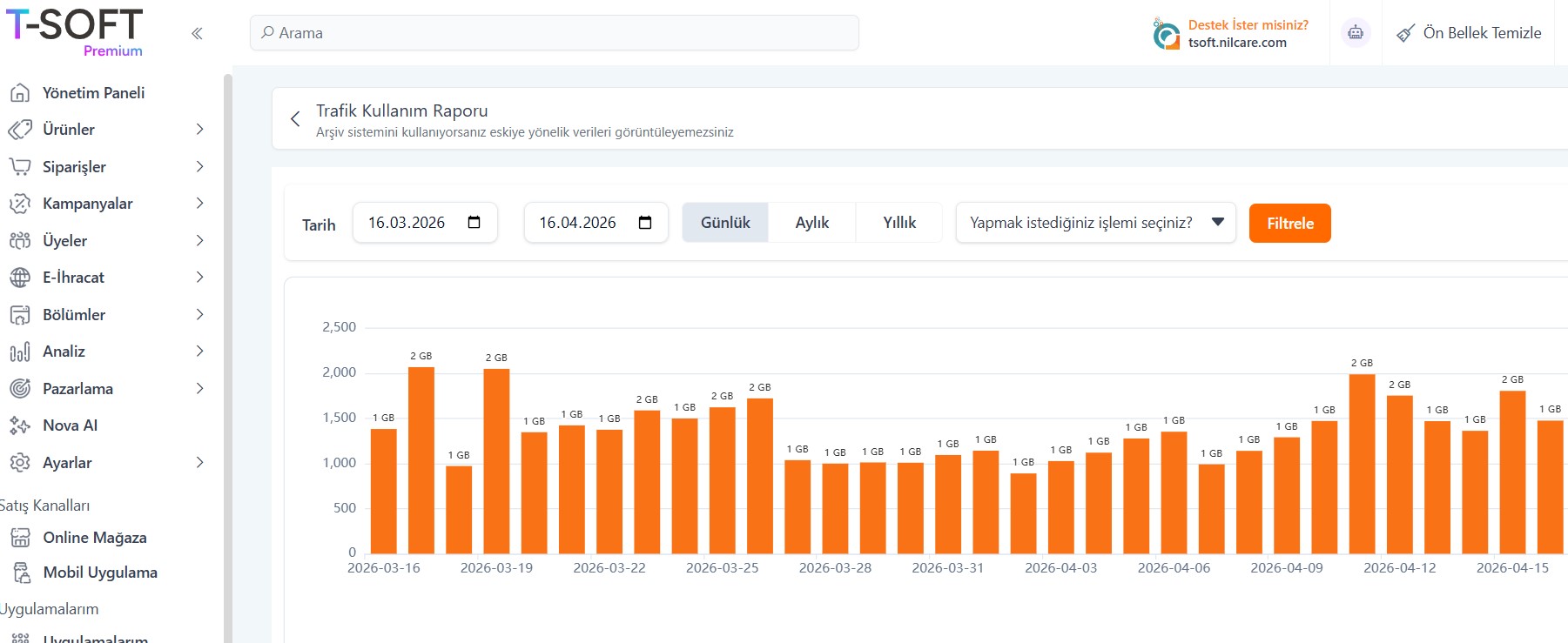This screenshot has height=643, width=1568.
Task: Click the back arrow beside Trafik Kullanım Raporu
Action: tap(295, 119)
